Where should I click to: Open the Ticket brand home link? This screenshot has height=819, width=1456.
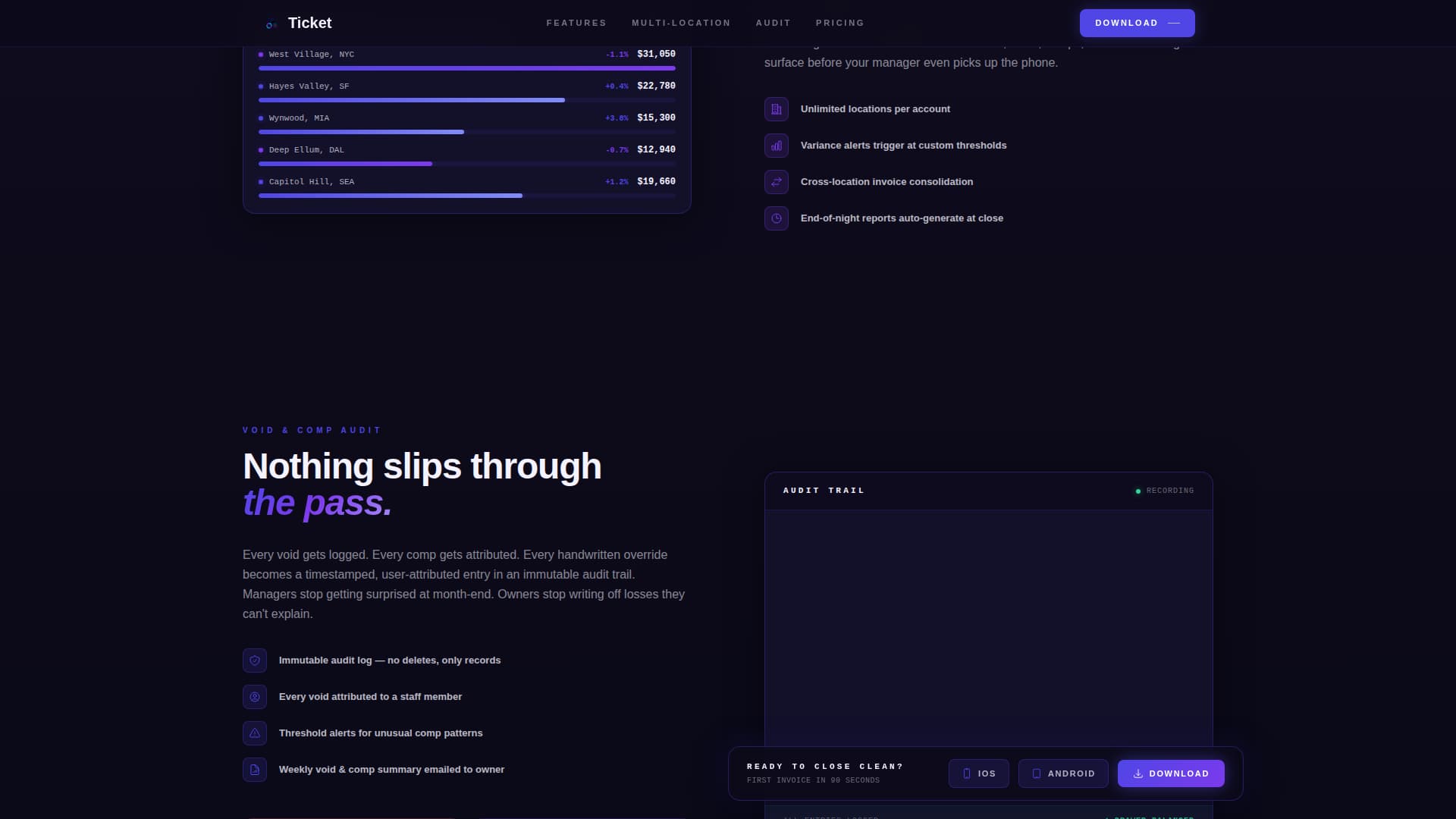pyautogui.click(x=298, y=23)
